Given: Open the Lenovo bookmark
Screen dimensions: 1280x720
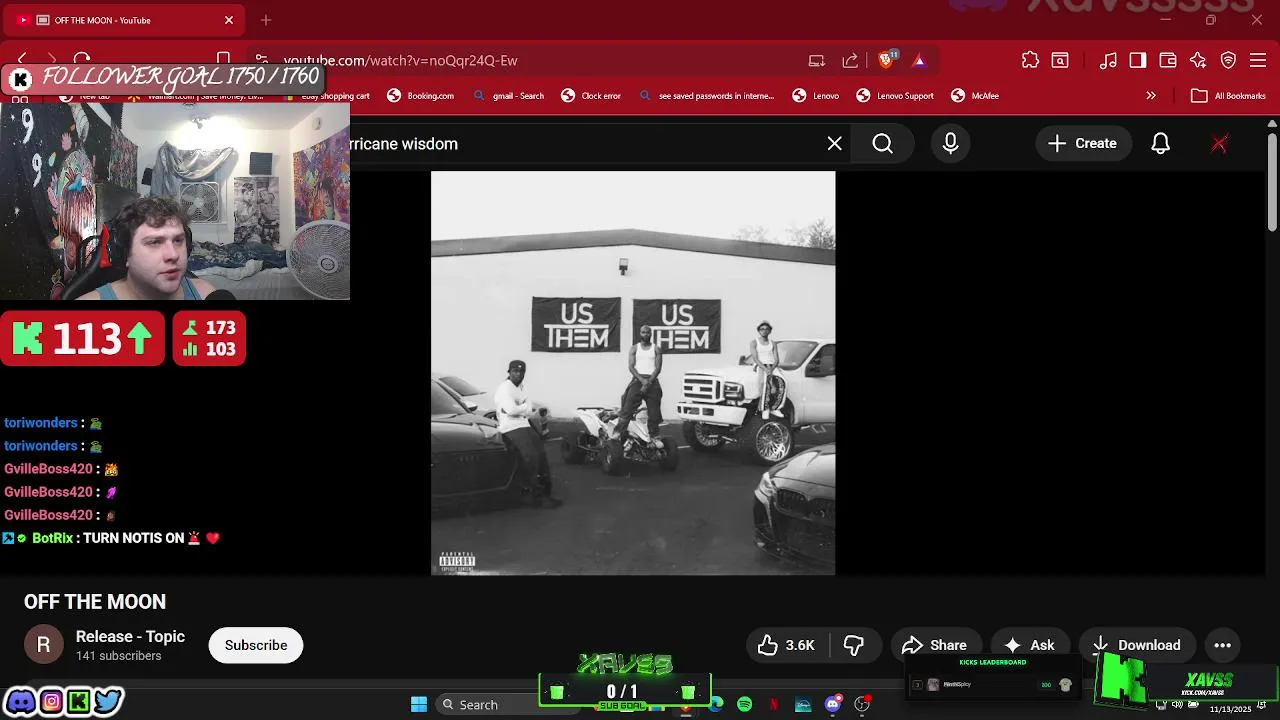Looking at the screenshot, I should [x=816, y=96].
